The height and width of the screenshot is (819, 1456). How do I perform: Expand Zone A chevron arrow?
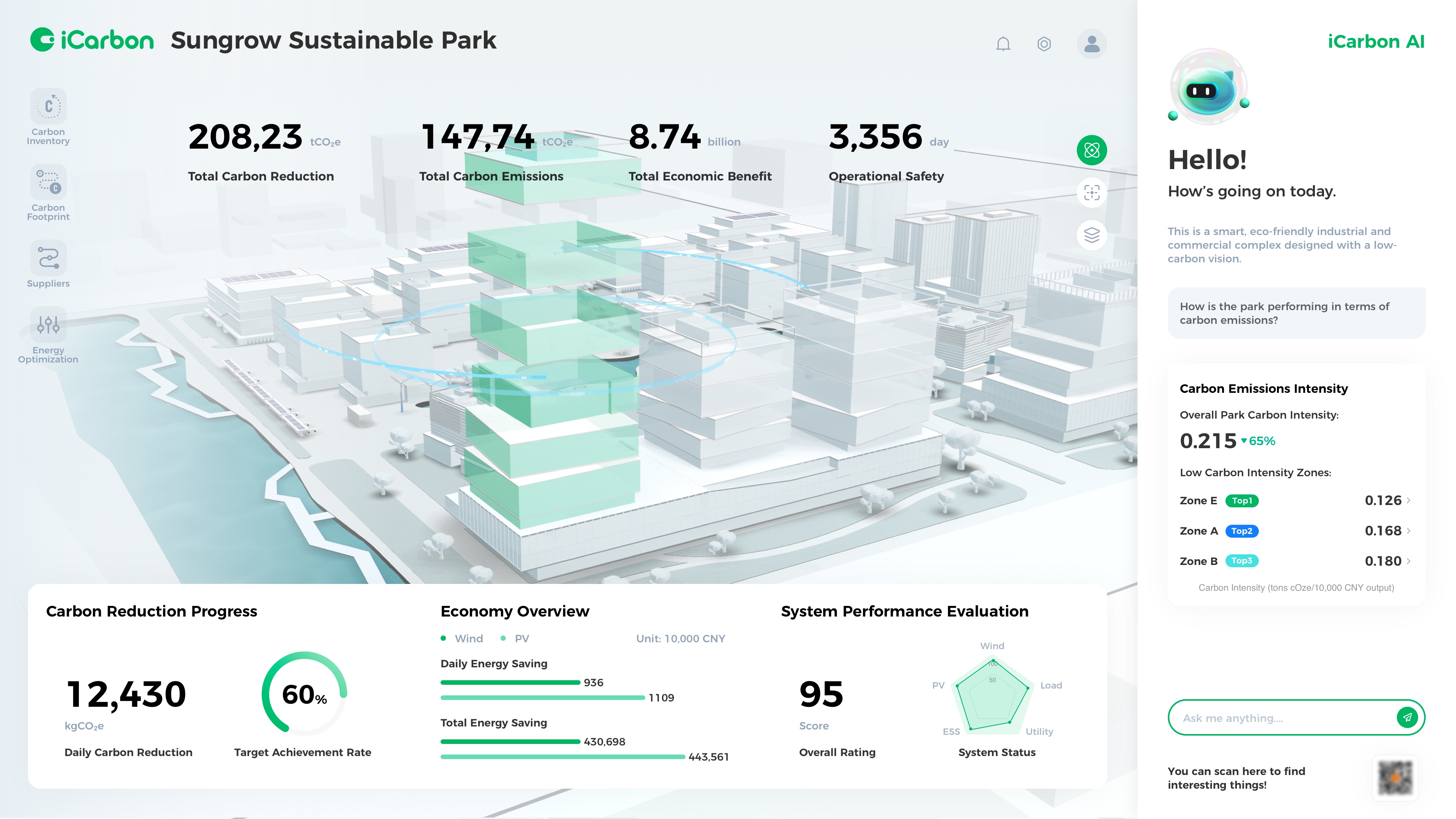coord(1409,531)
